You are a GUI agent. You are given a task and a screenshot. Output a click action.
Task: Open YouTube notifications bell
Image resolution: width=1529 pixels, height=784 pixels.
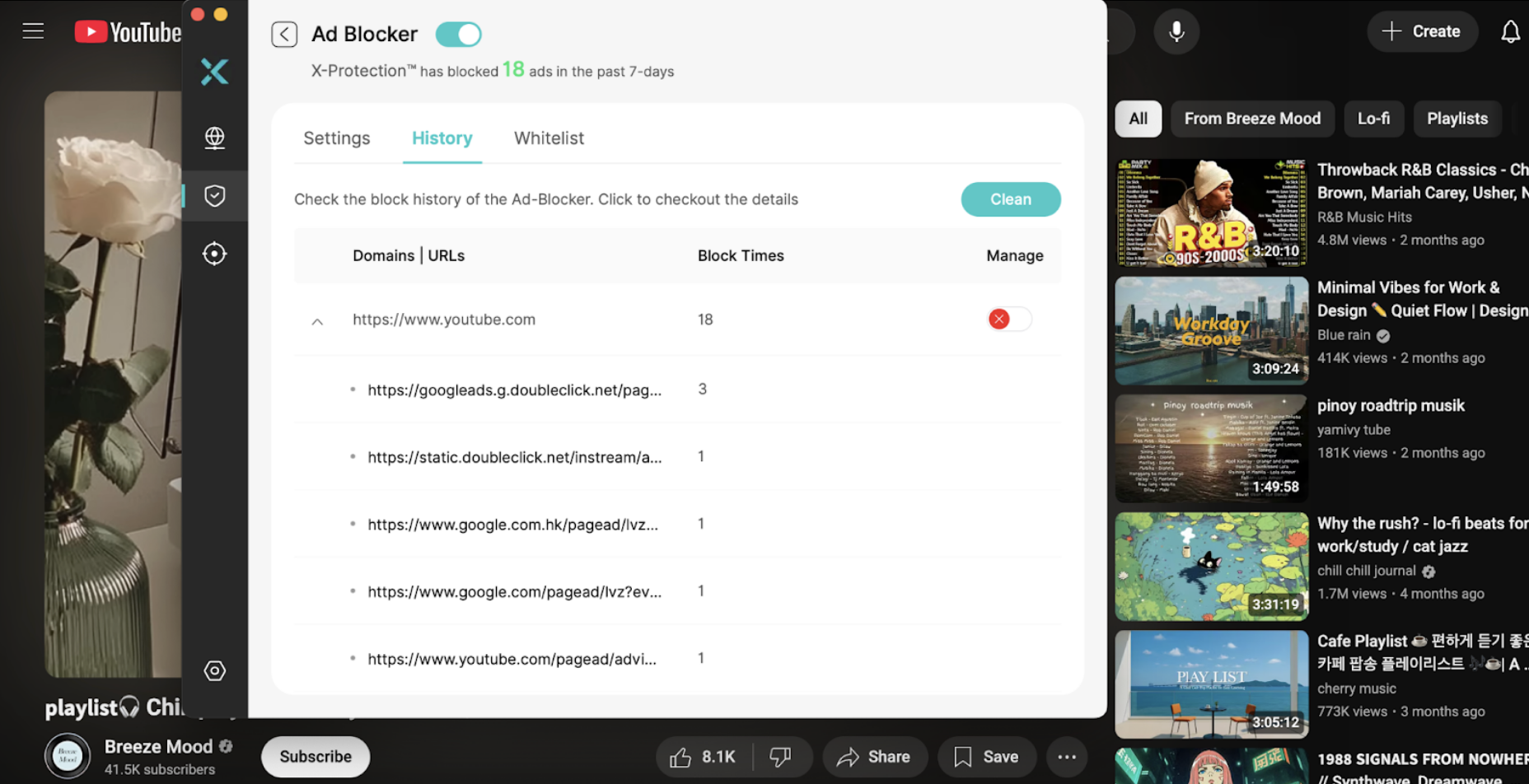tap(1510, 31)
